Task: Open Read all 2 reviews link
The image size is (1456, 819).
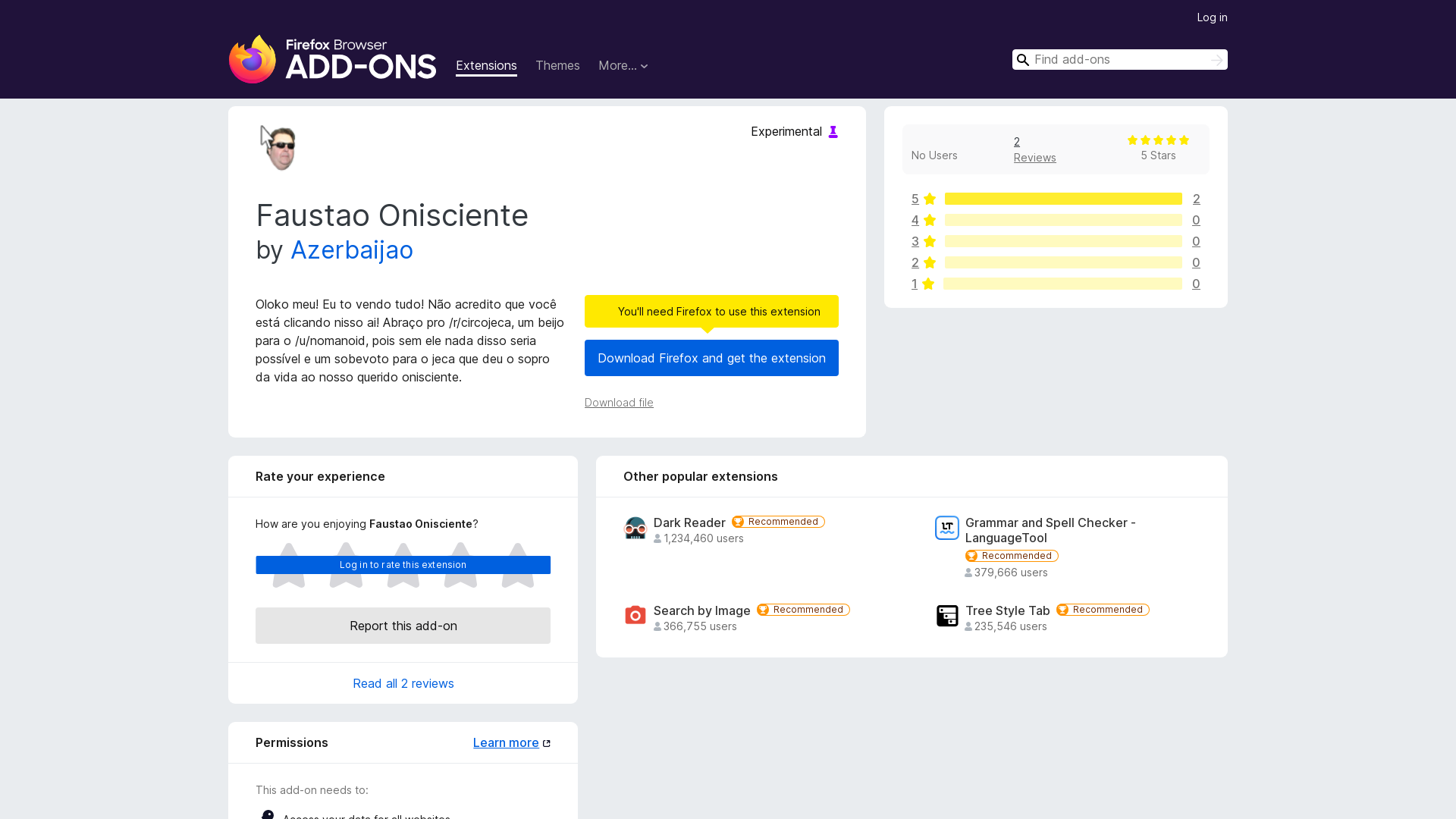Action: [x=403, y=683]
